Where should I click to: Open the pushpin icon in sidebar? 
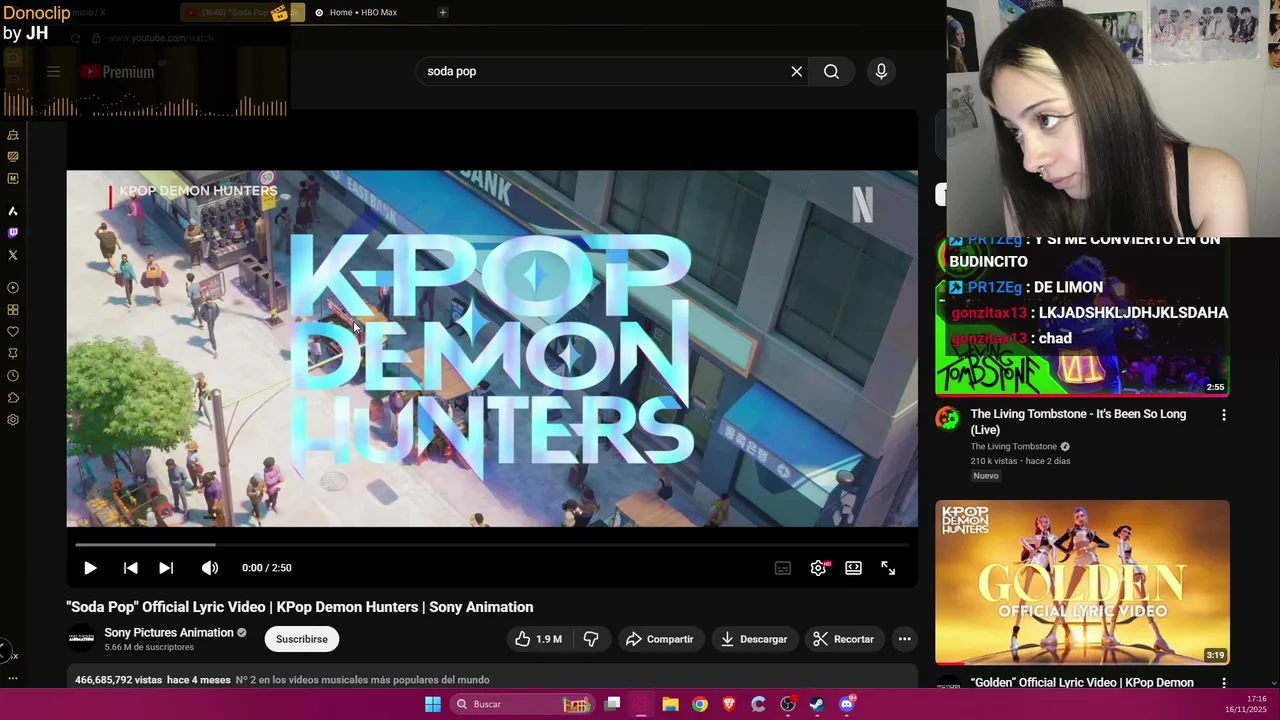coord(13,354)
